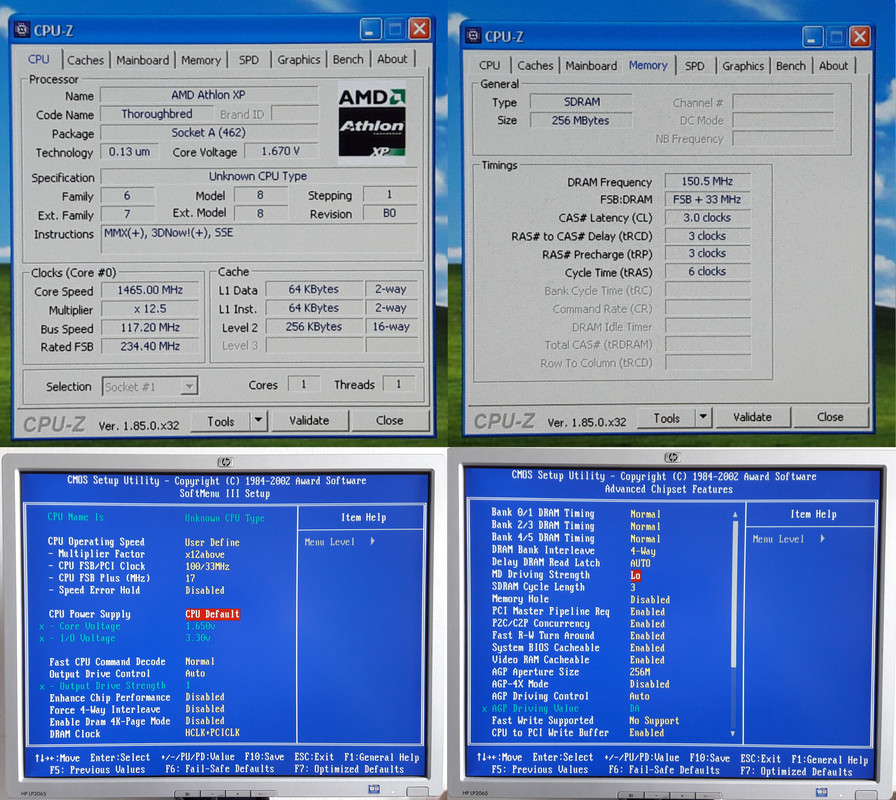Close the left CPU-Z window
Viewport: 896px width, 800px height.
click(419, 28)
